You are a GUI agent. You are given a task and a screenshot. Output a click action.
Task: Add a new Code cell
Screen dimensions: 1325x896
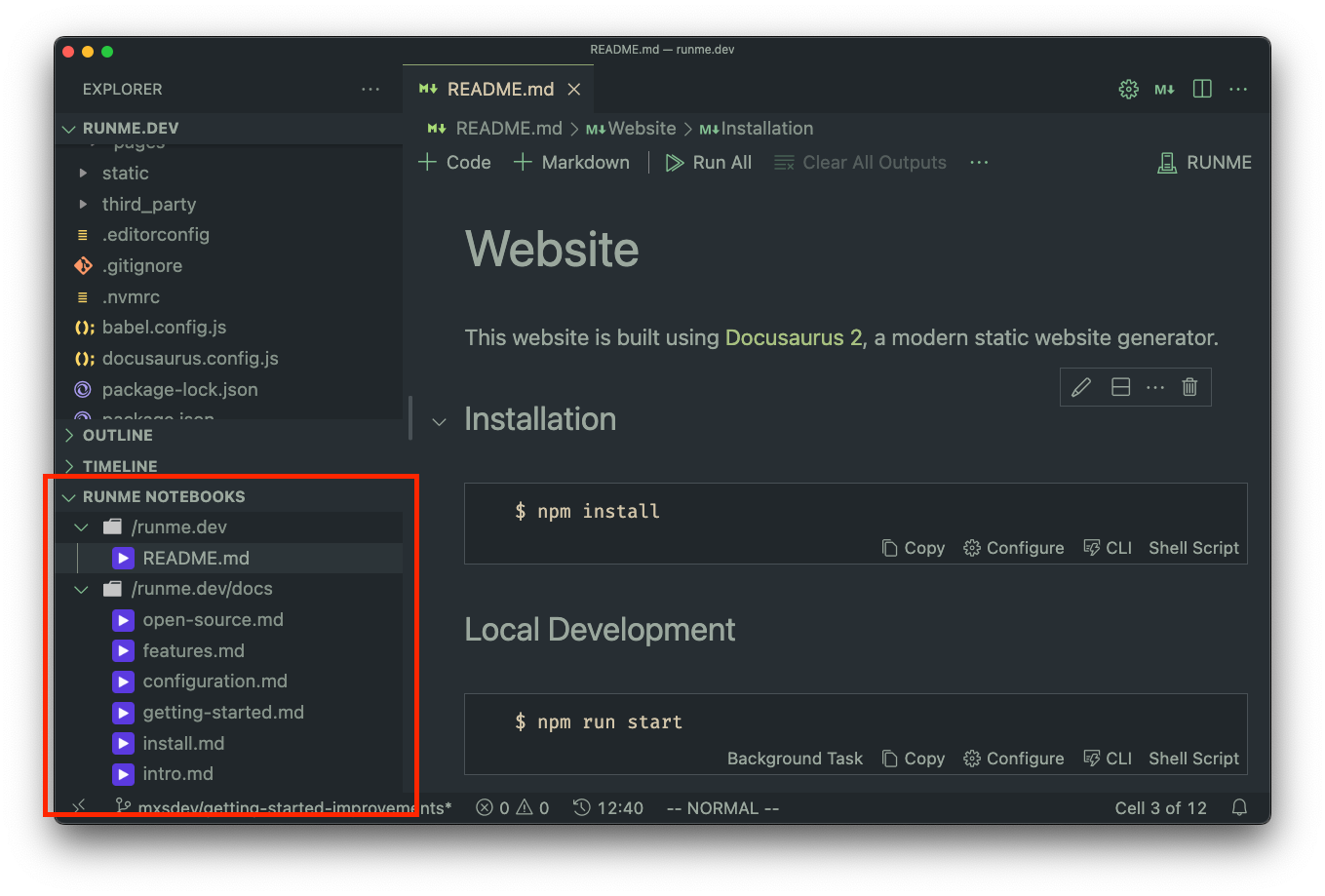[x=454, y=162]
